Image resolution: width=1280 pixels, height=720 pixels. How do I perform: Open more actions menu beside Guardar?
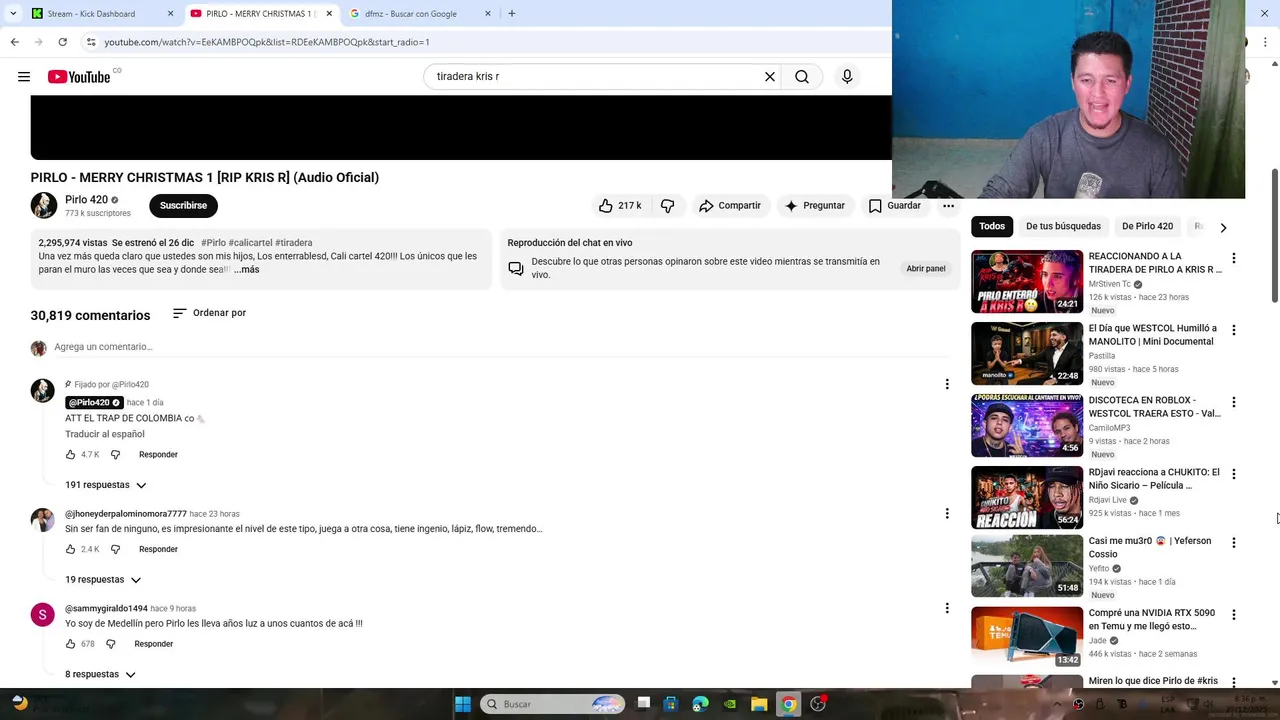tap(948, 205)
